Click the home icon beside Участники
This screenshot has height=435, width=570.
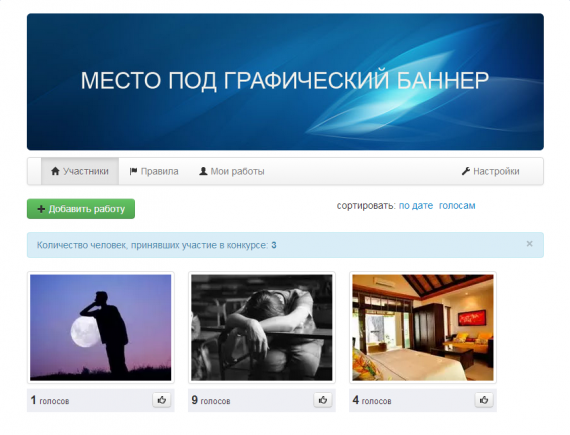pyautogui.click(x=55, y=171)
